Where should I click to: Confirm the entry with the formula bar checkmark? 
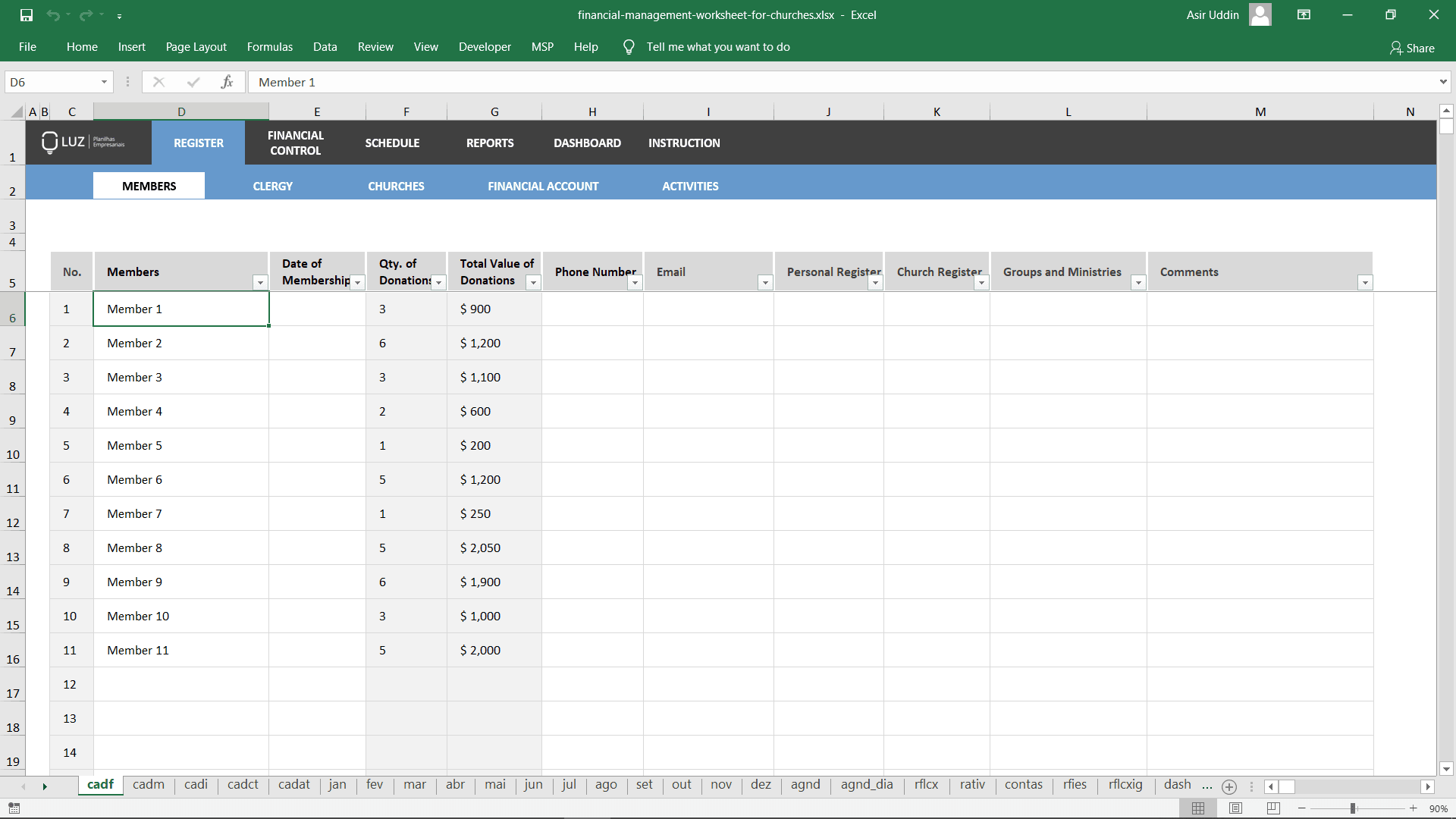click(193, 81)
